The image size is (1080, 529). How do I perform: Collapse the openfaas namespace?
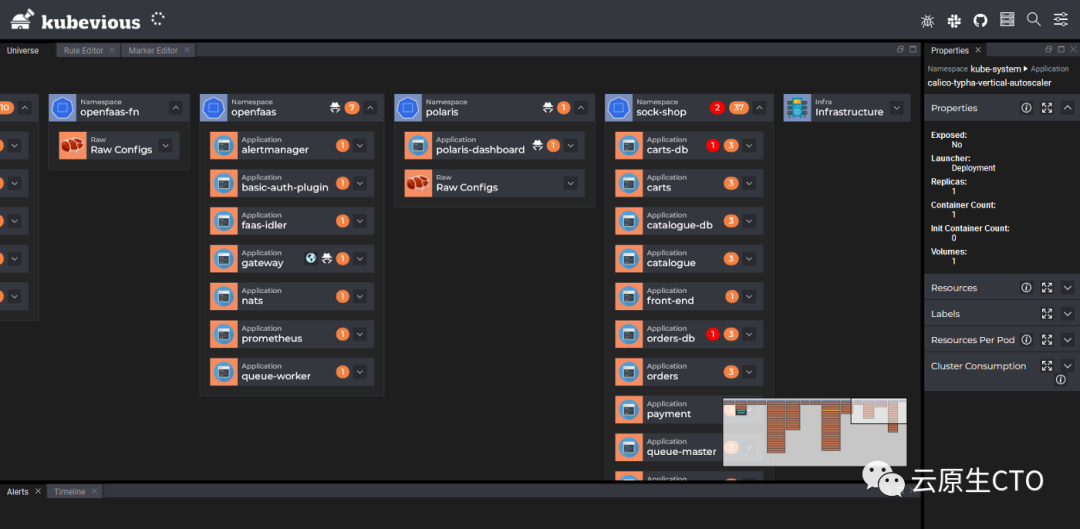click(x=370, y=107)
